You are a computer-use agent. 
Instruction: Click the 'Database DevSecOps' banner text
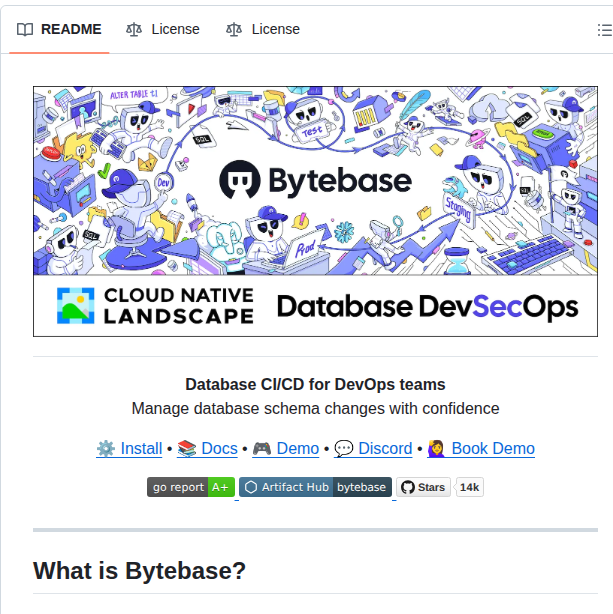[428, 307]
